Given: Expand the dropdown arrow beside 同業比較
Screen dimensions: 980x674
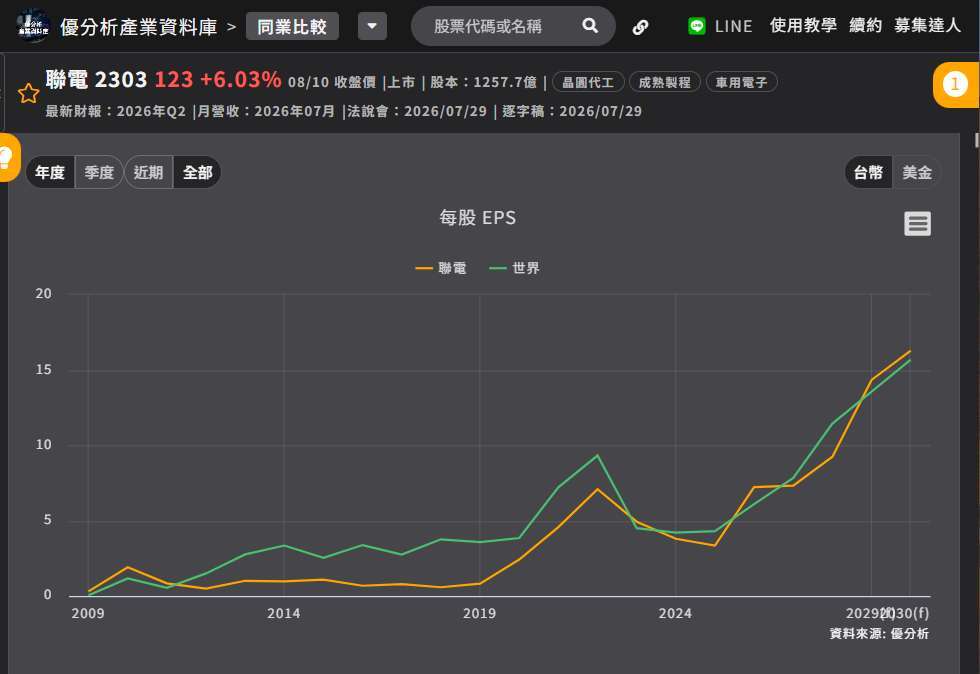Looking at the screenshot, I should tap(372, 26).
